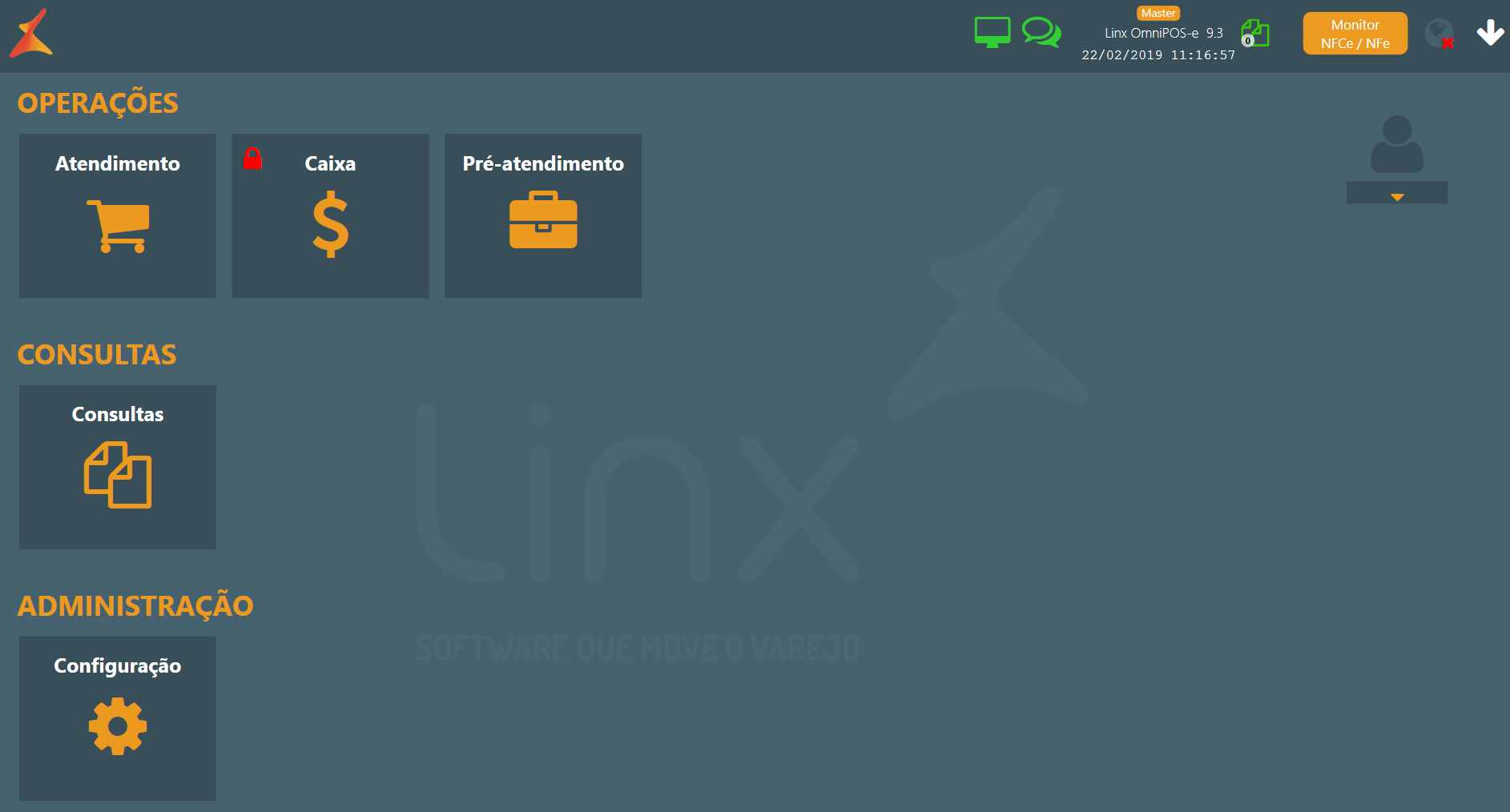Click the red lock icon on Caixa
1510x812 pixels.
point(252,159)
